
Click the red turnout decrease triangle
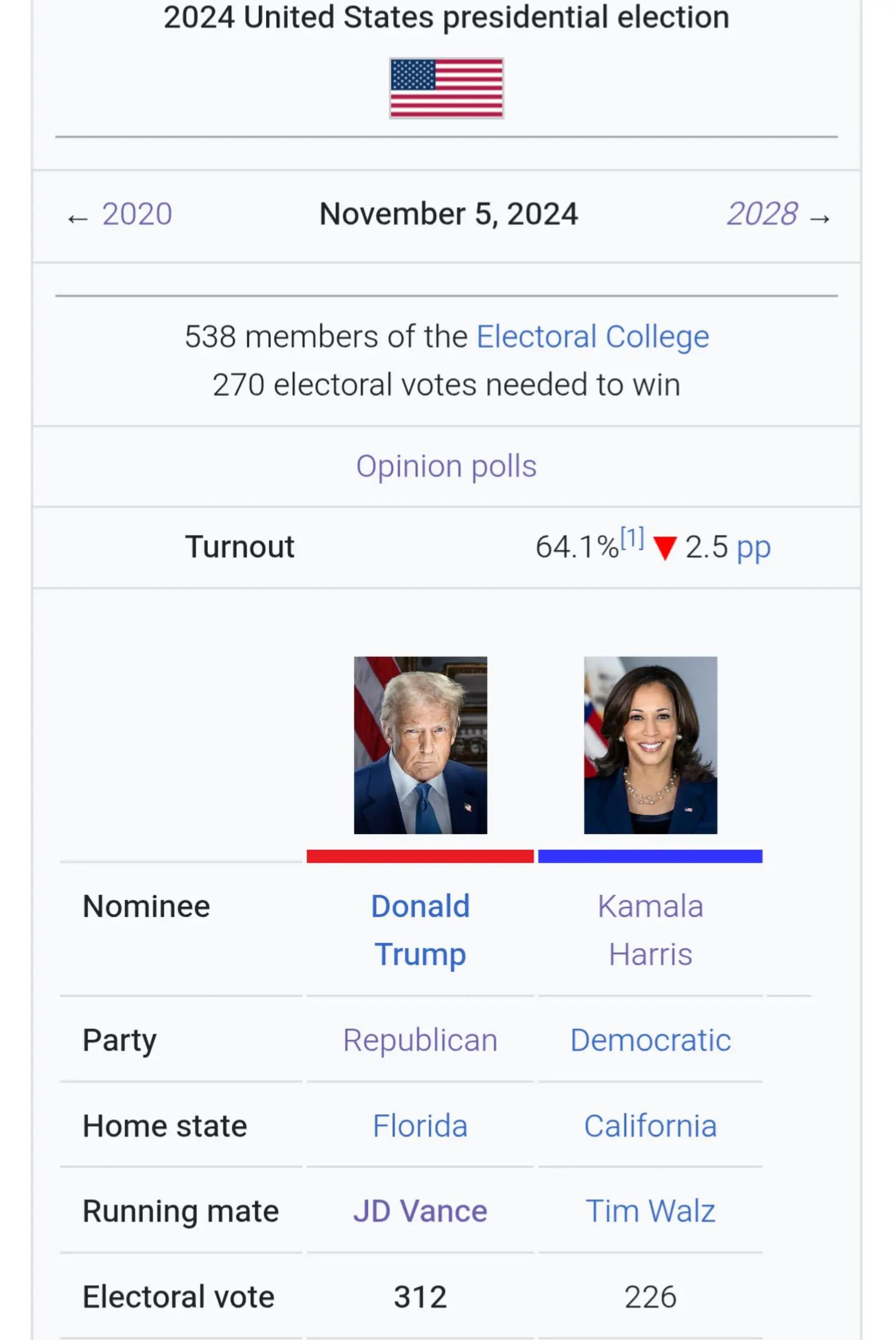point(665,547)
